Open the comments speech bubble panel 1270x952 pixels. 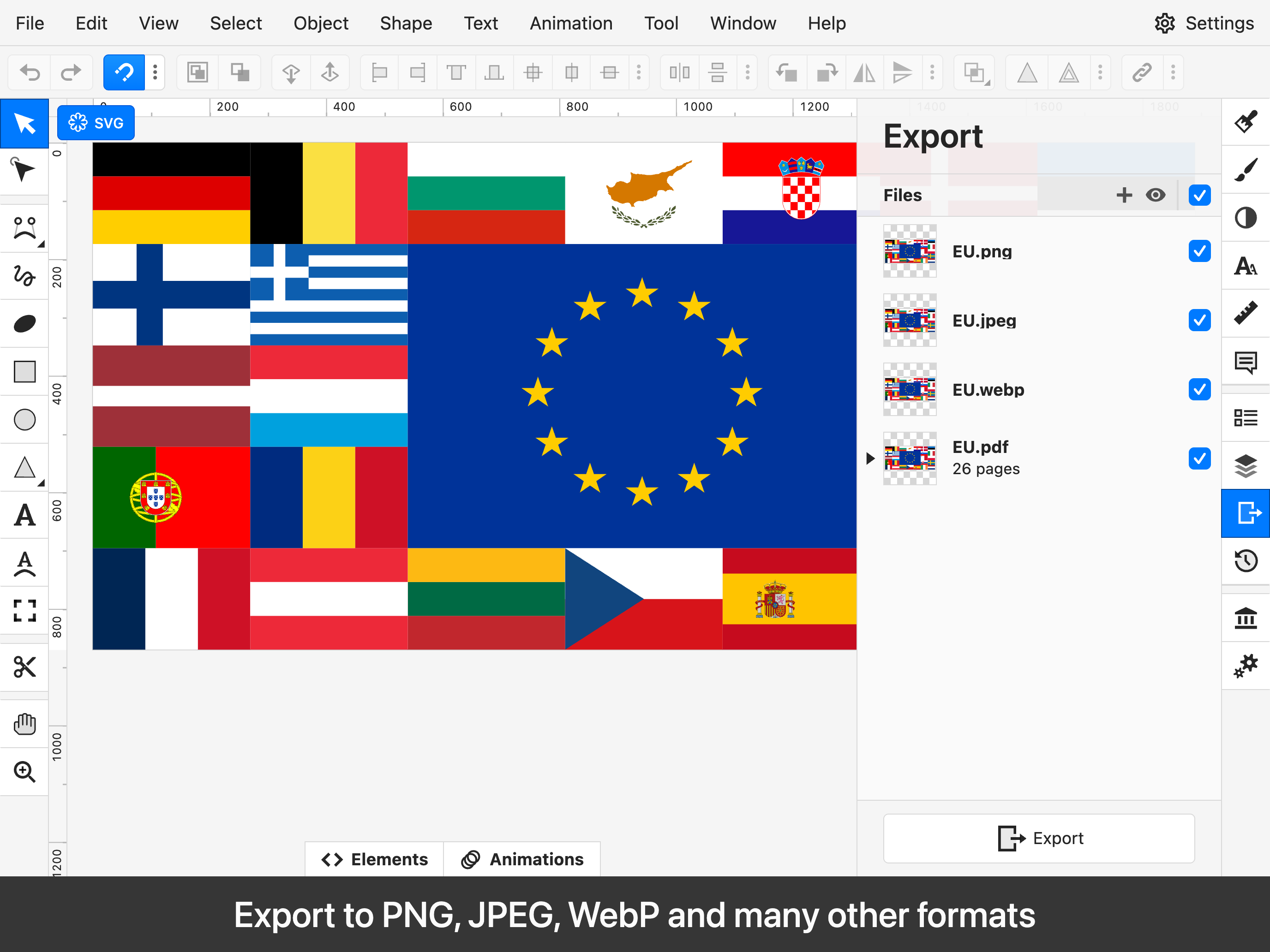[x=1246, y=362]
